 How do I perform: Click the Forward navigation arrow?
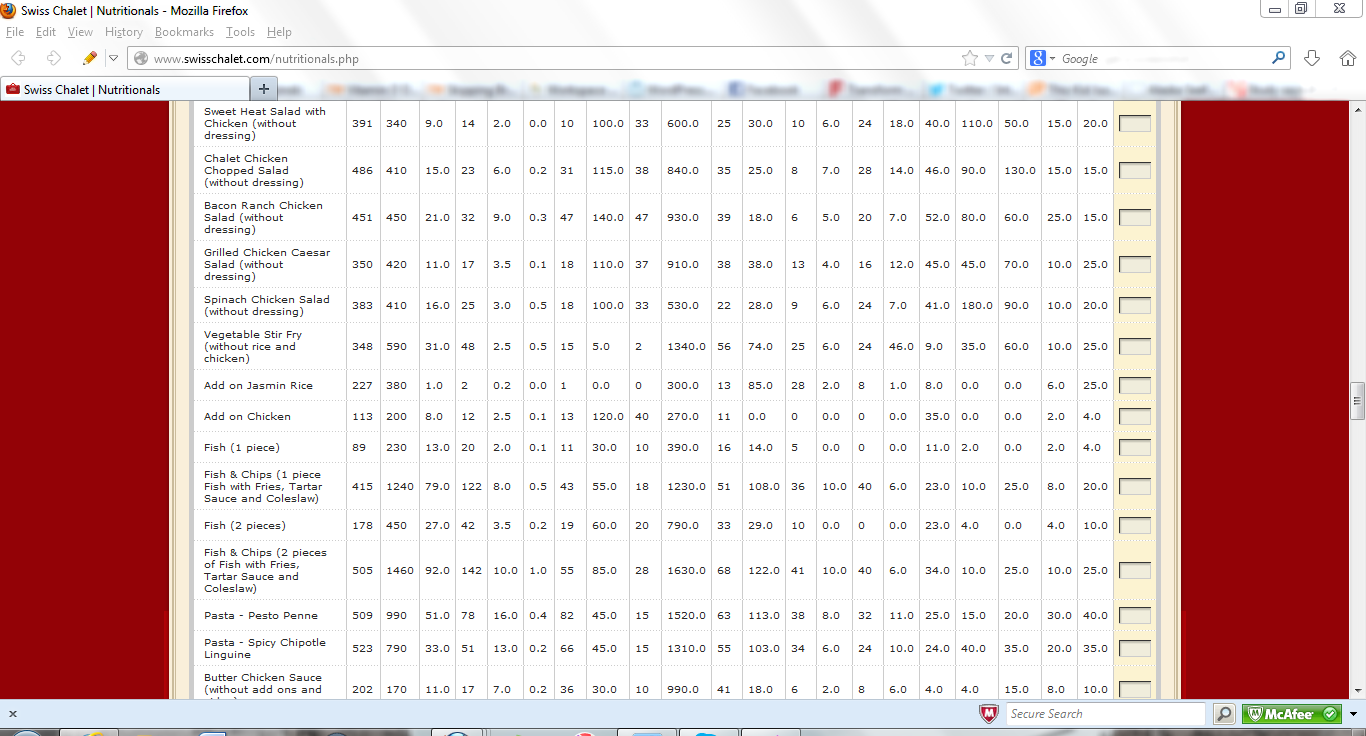pos(54,58)
